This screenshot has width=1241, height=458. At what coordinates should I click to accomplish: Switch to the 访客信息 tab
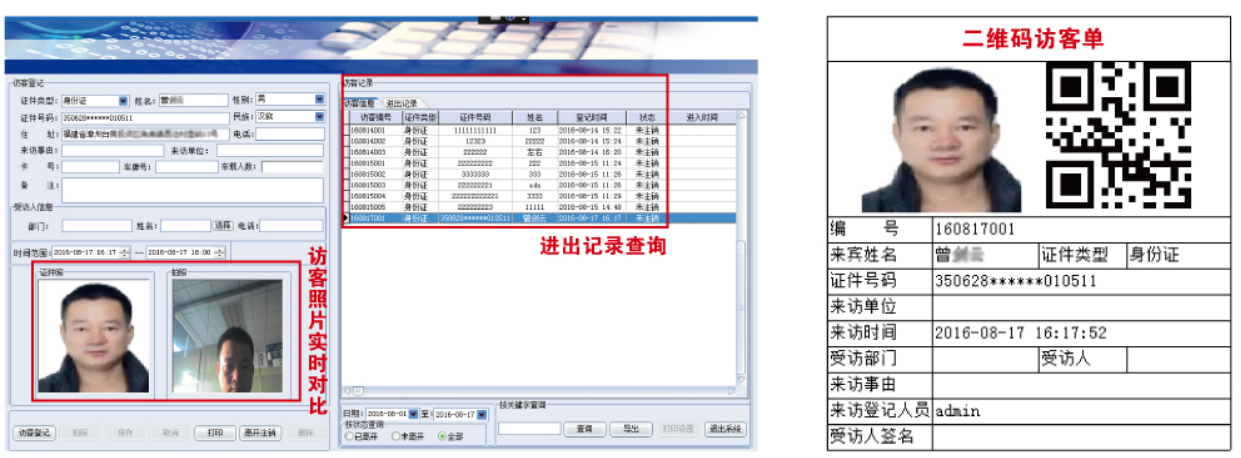tap(360, 103)
